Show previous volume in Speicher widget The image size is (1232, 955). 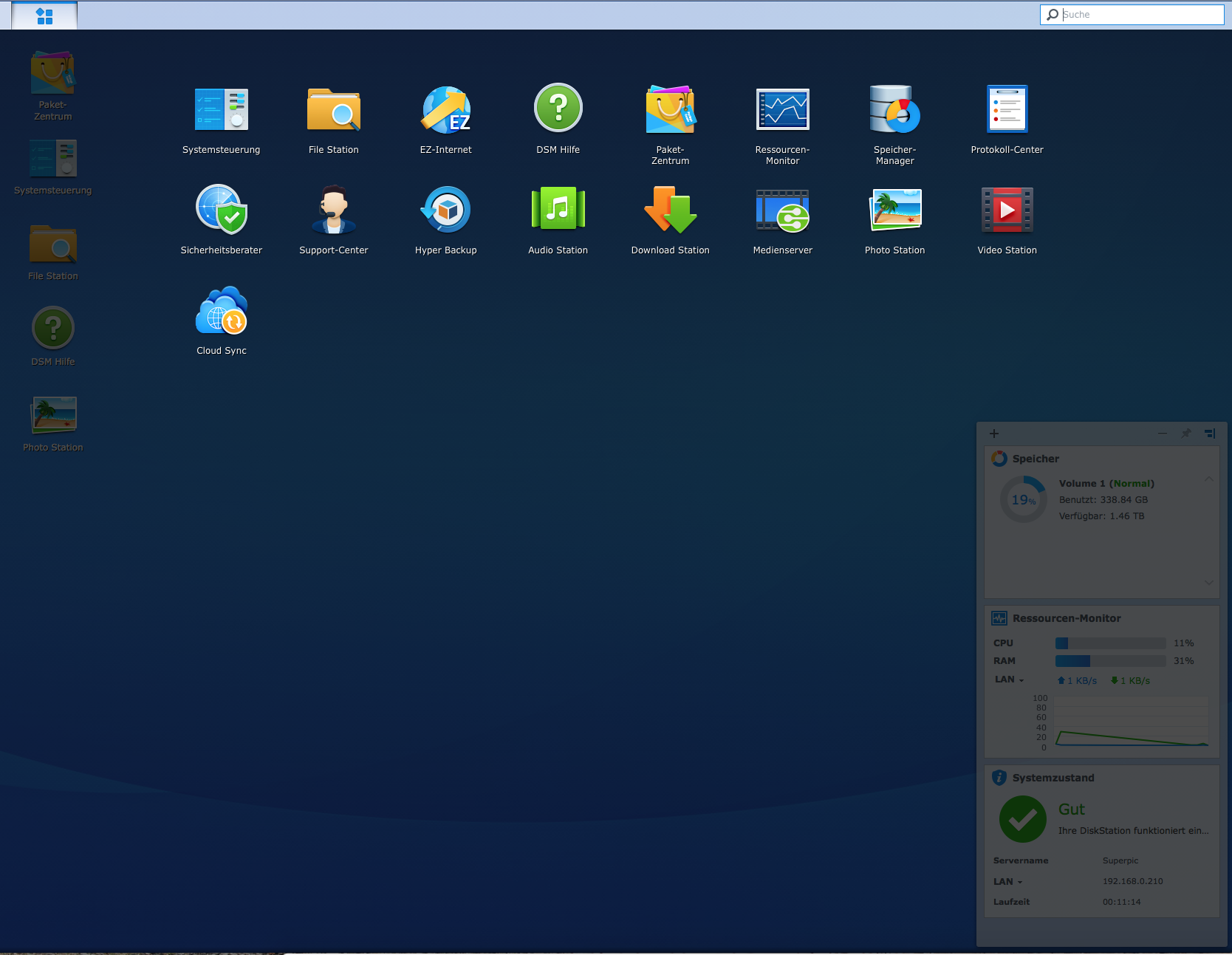[1209, 479]
